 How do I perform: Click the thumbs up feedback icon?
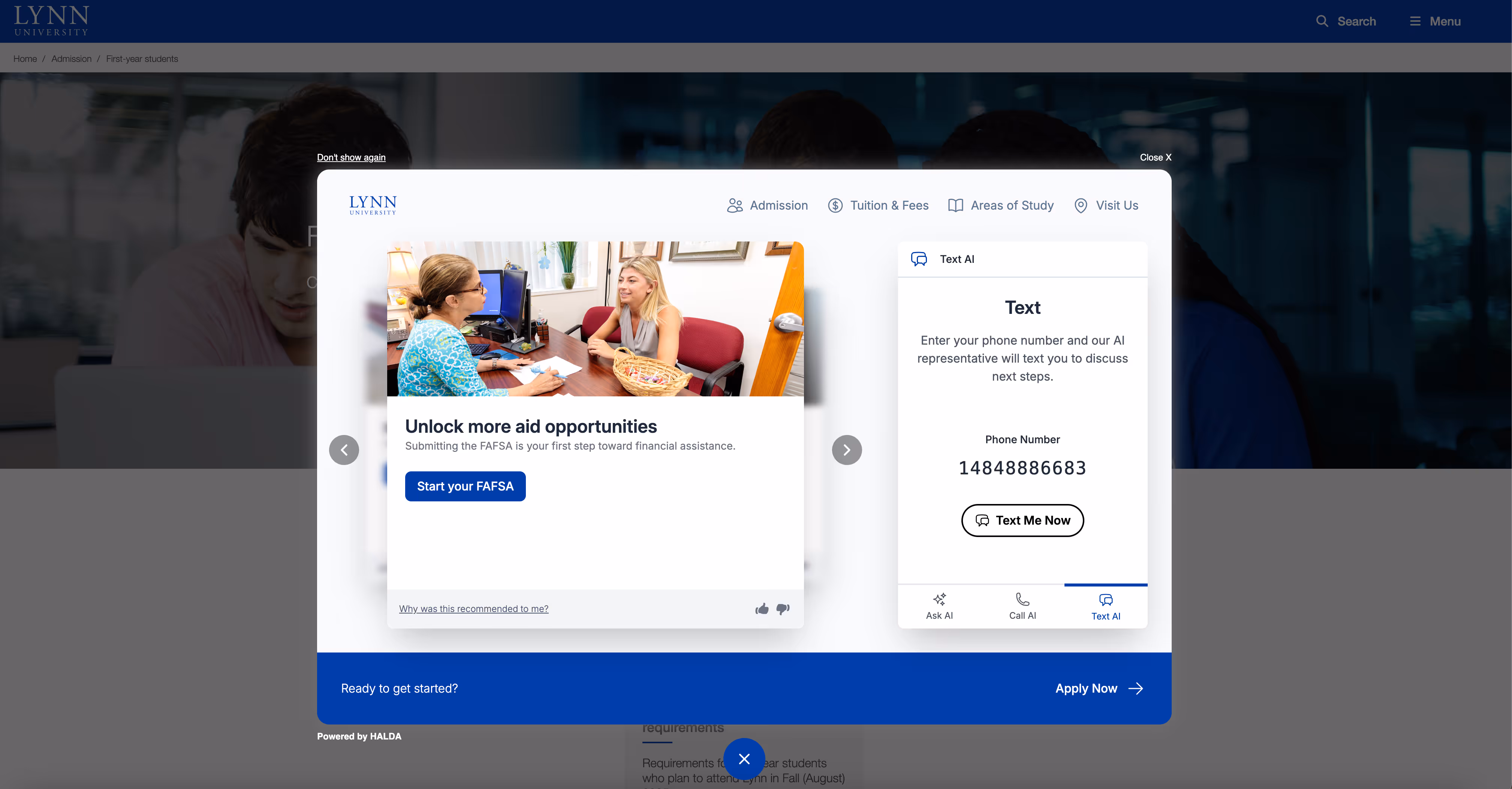[762, 609]
